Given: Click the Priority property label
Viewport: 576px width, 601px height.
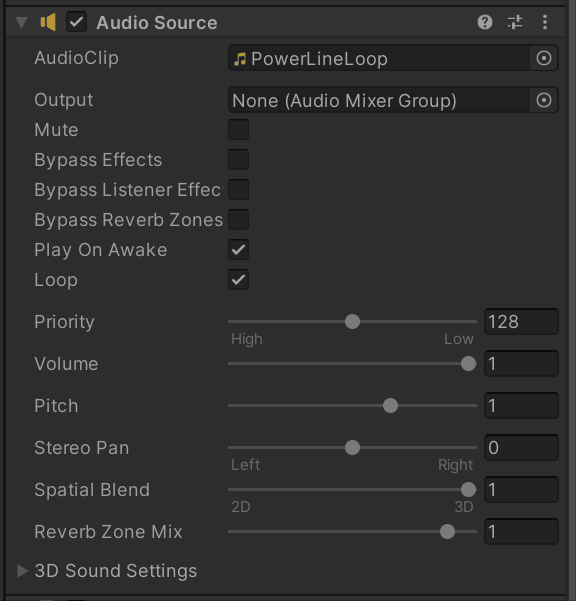Looking at the screenshot, I should (64, 322).
